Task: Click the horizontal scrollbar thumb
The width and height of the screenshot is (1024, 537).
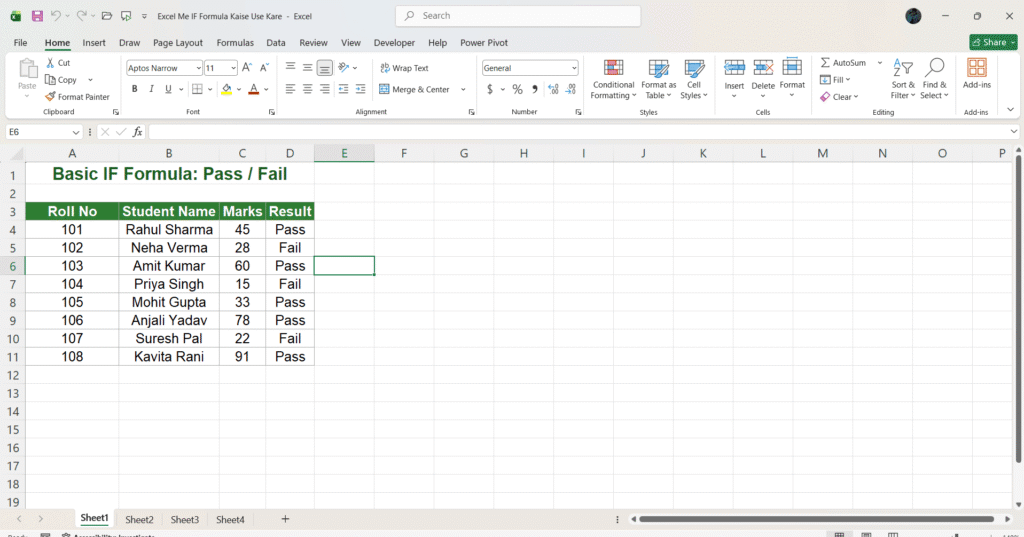Action: click(x=816, y=519)
